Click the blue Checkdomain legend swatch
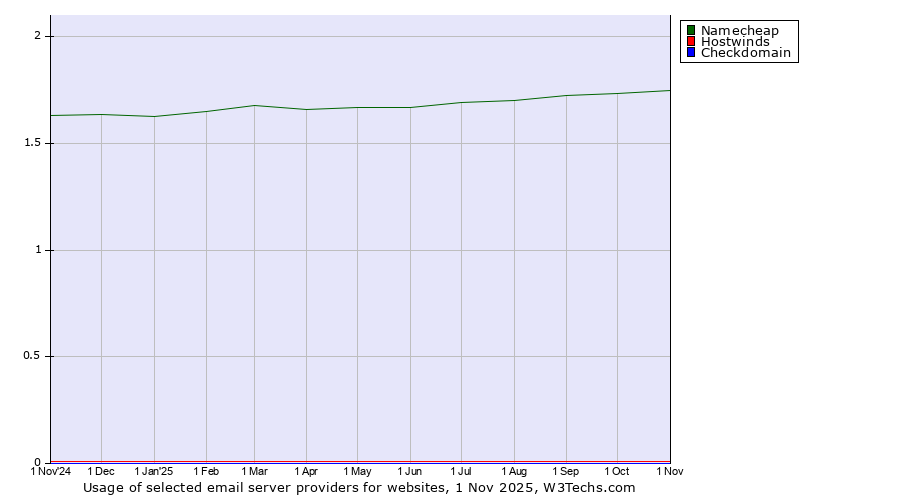Screen dimensions: 900x500 (x=690, y=53)
